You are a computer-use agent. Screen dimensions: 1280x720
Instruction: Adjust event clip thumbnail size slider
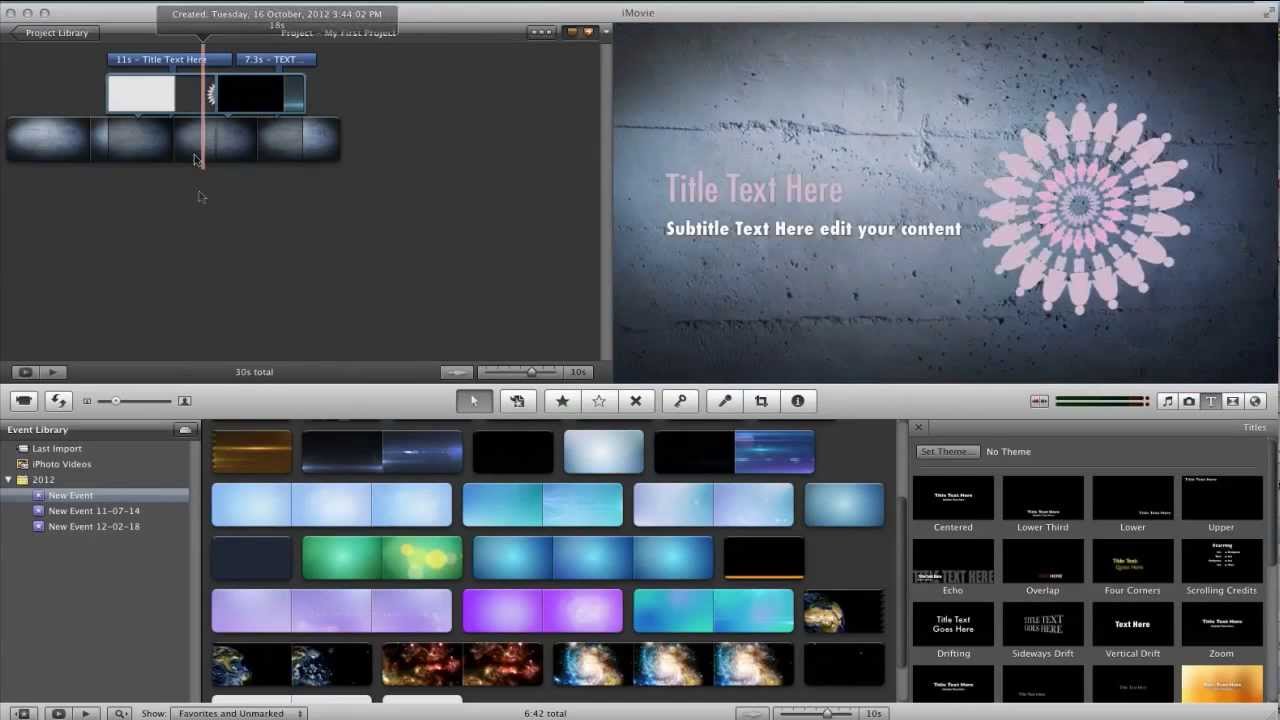pos(134,401)
